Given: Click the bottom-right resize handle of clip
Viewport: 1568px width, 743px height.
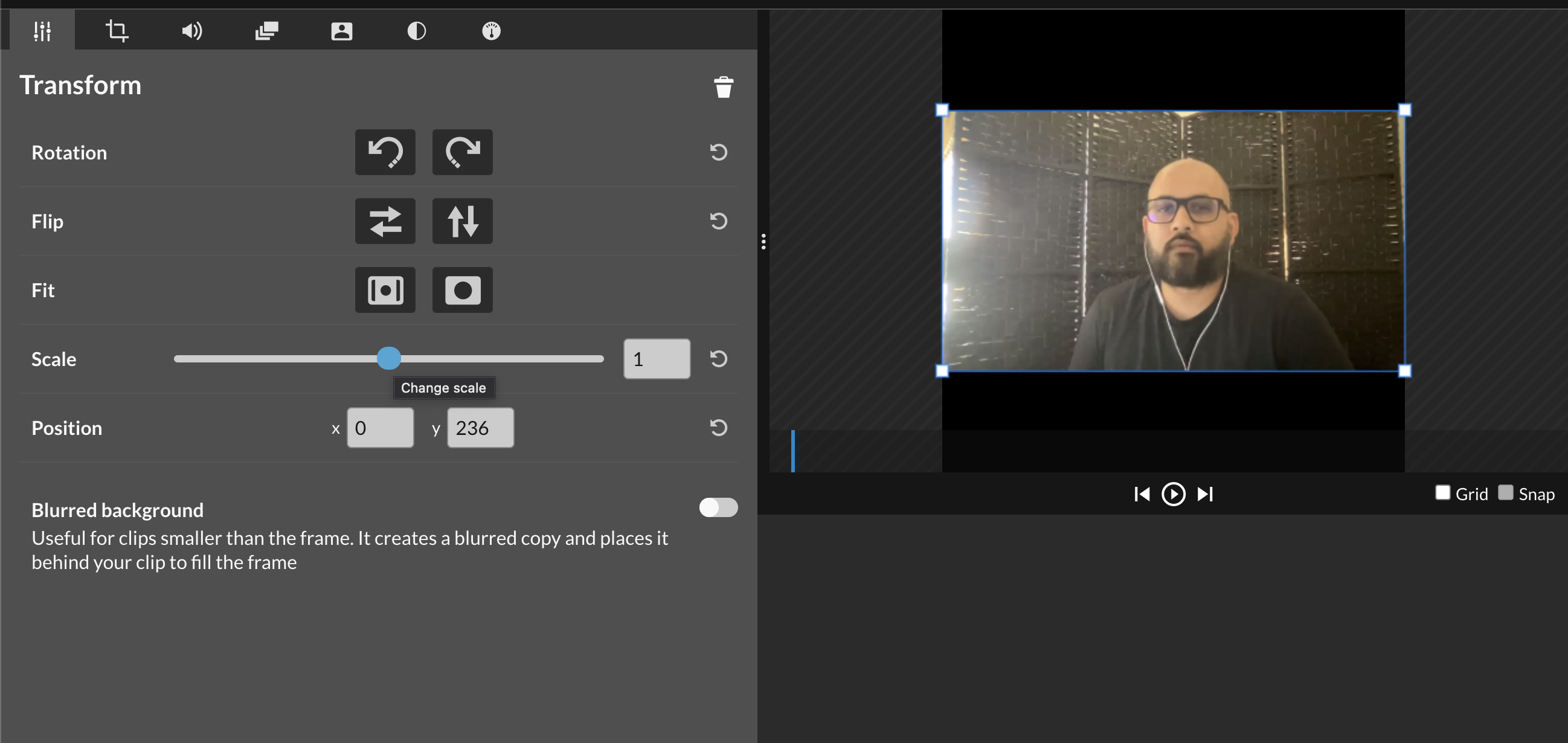Looking at the screenshot, I should 1405,370.
